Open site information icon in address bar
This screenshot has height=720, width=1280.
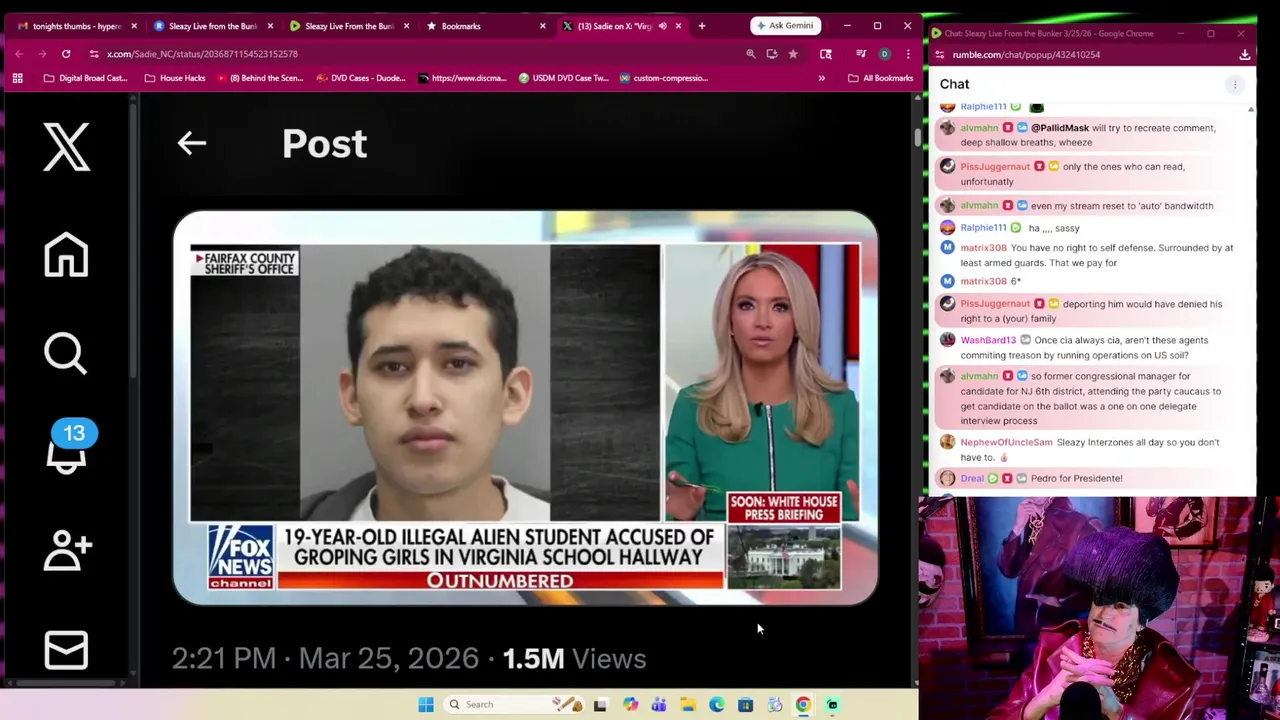93,54
